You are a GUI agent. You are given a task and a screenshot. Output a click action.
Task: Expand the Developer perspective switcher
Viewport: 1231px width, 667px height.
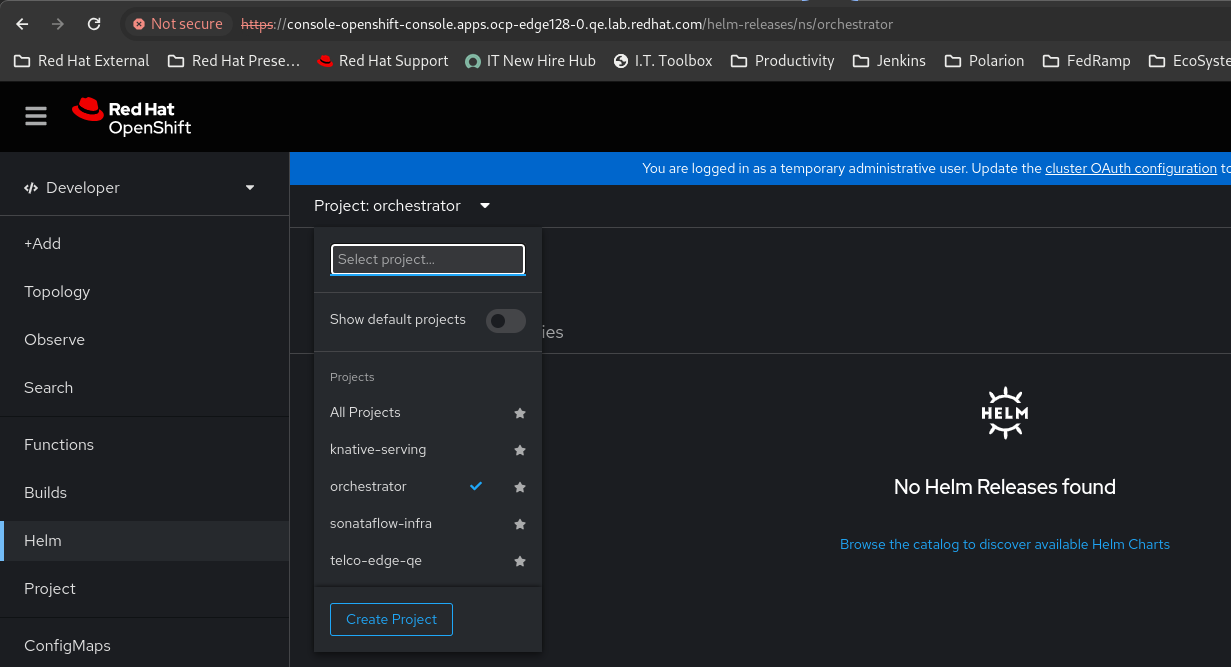[x=140, y=188]
